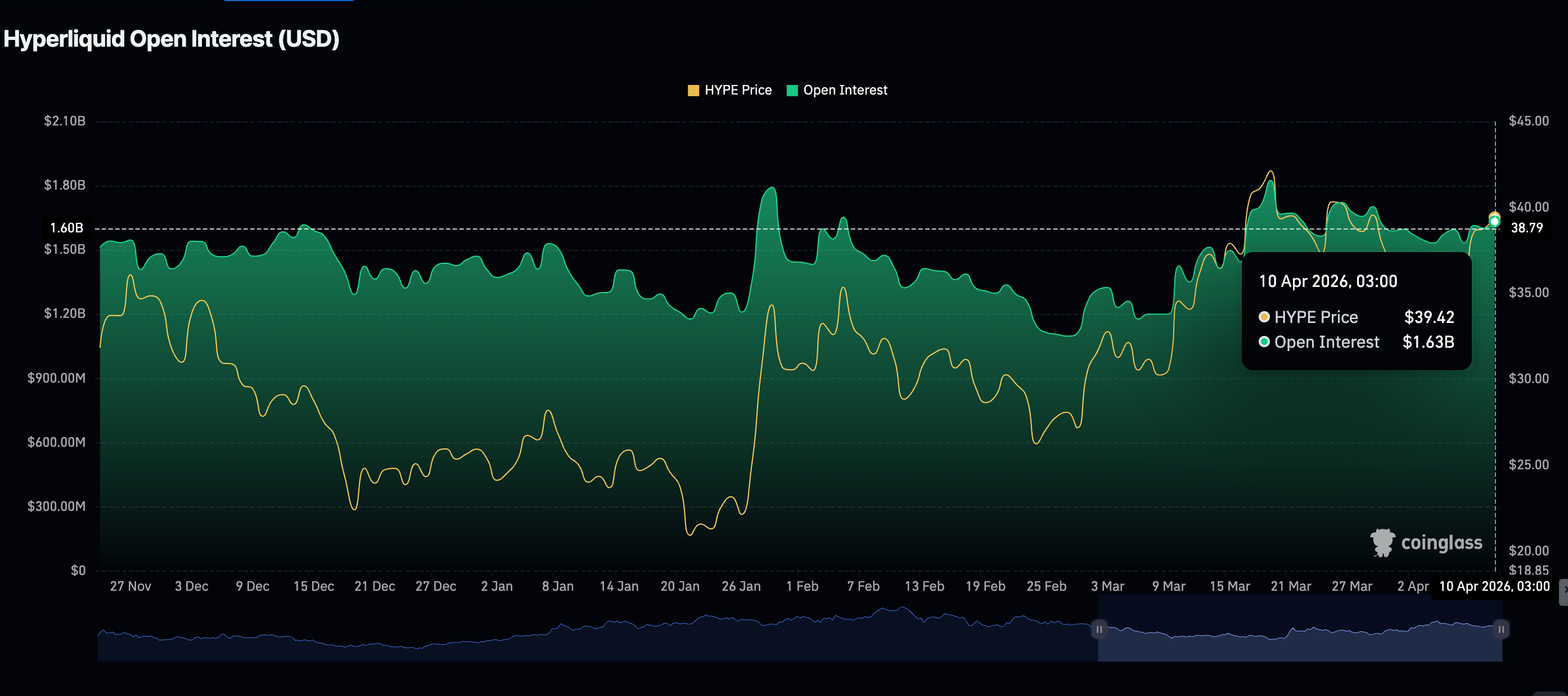Click the coinglass mascot logo icon

[1382, 542]
